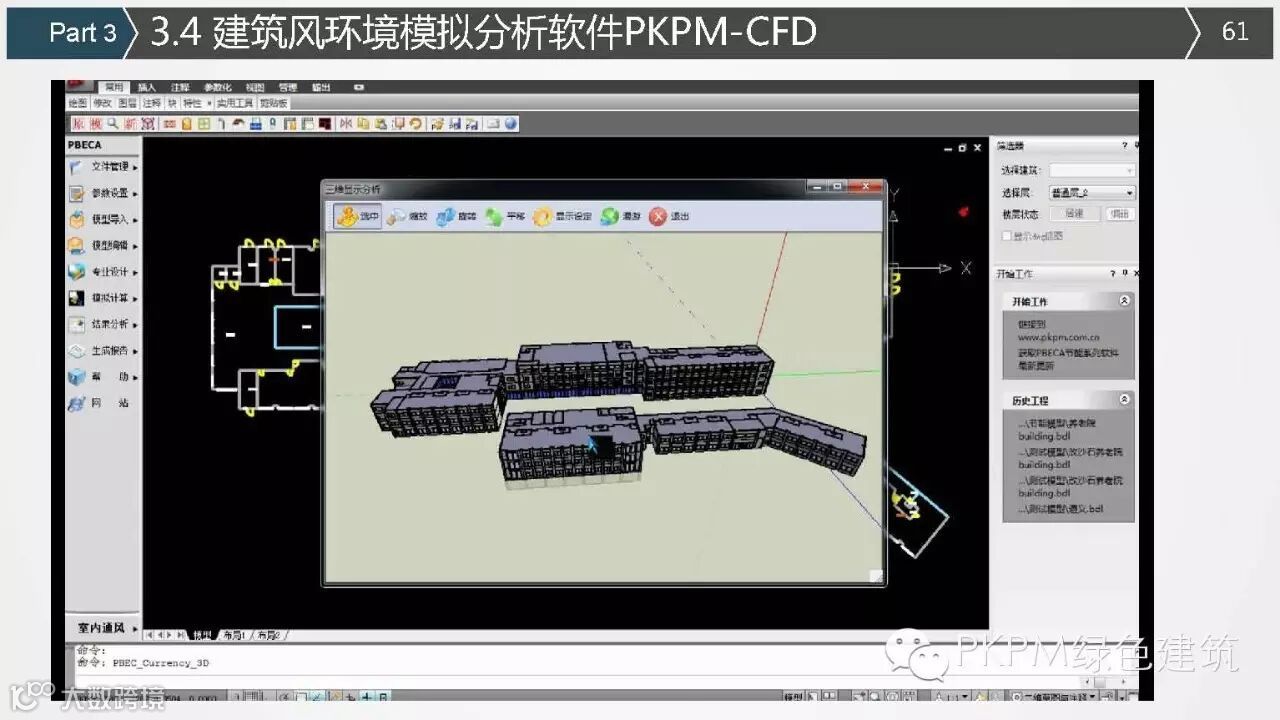Switch to the 视图 ribbon tab
The image size is (1280, 720).
(255, 87)
